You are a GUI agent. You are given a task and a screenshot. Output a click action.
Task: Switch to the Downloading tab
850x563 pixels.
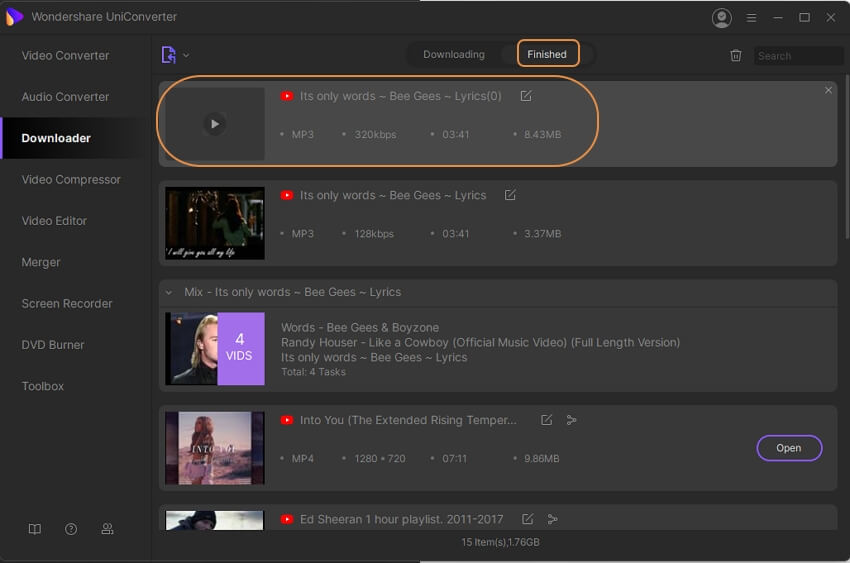point(454,54)
